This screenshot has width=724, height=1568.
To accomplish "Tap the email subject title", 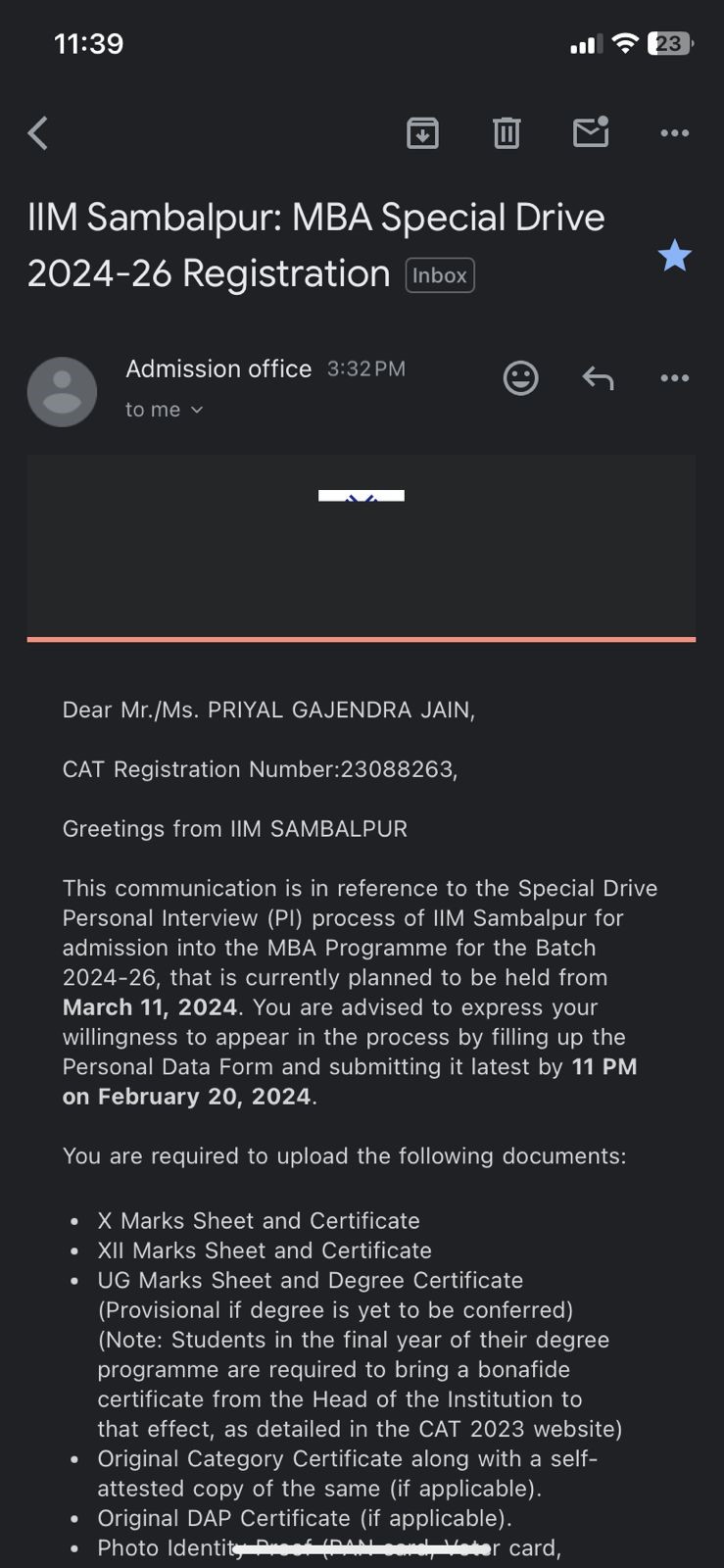I will (315, 245).
